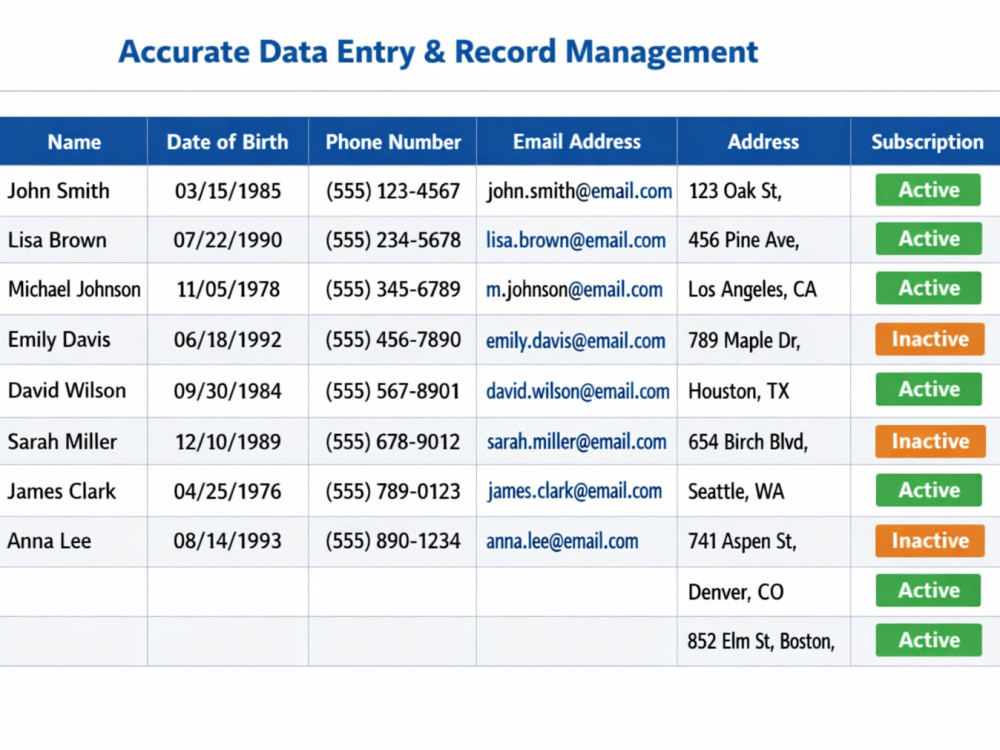Click the Email Address column header

click(x=577, y=142)
